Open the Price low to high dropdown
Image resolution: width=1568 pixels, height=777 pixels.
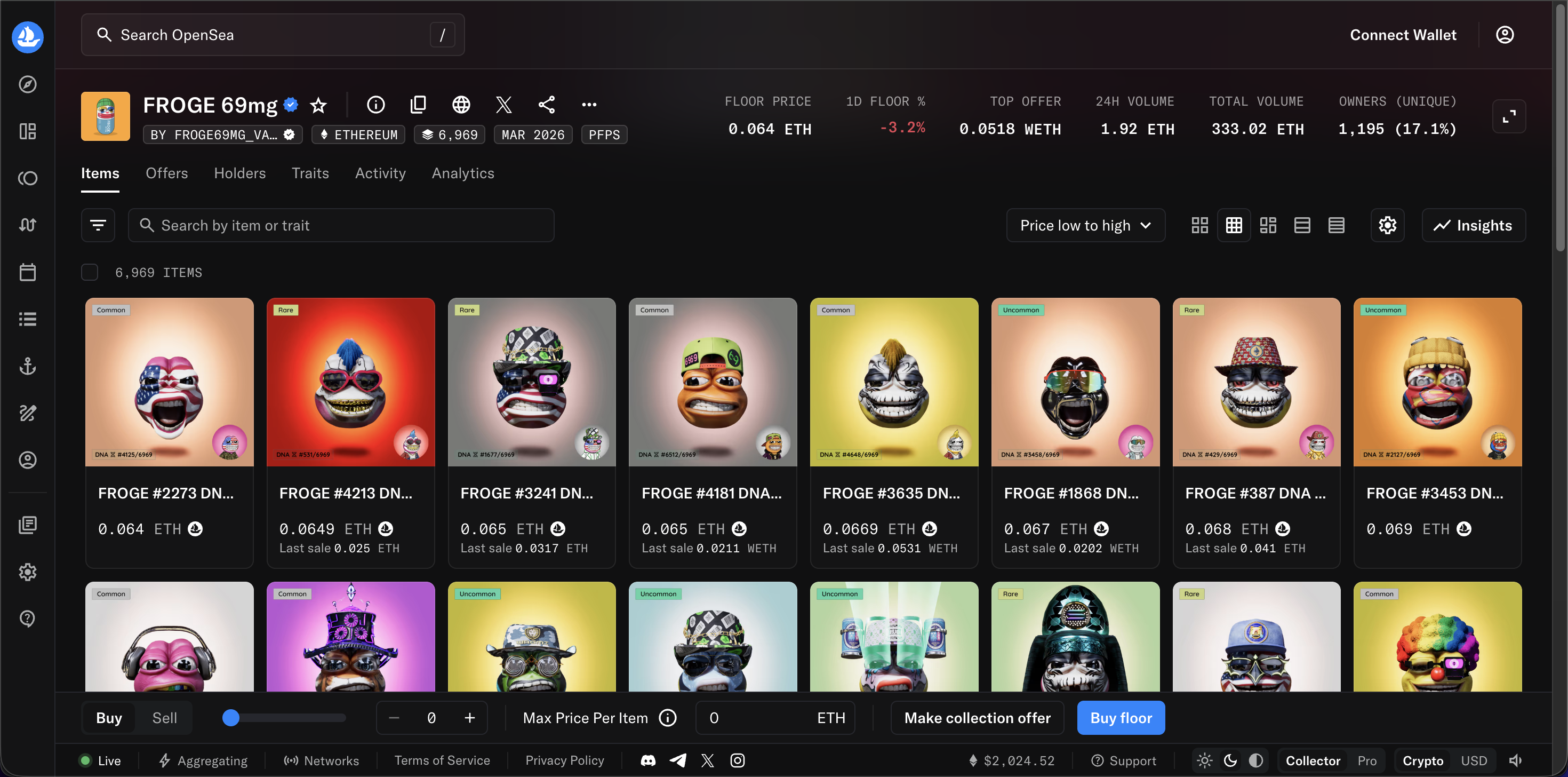point(1085,225)
